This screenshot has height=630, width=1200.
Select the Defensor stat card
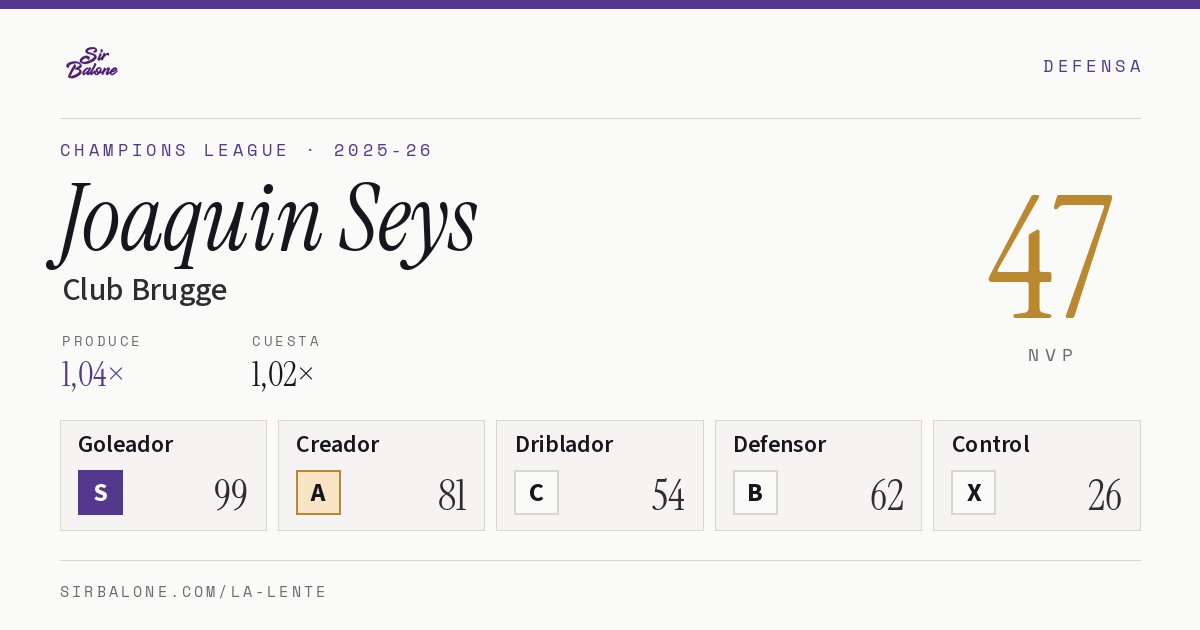click(x=818, y=475)
